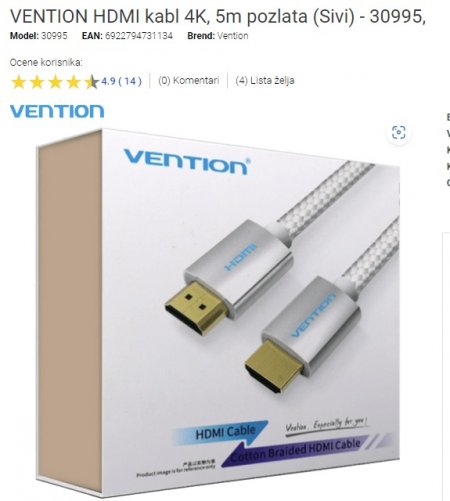The image size is (450, 501).
Task: Click the HDMI Cable label on box
Action: 225,433
